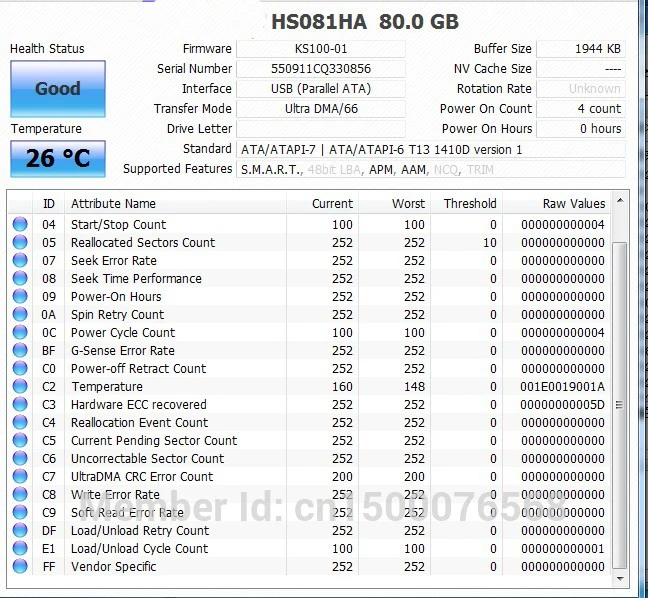Viewport: 648px width, 598px height.
Task: Select the Spin Retry Count attribute name
Action: coord(117,314)
